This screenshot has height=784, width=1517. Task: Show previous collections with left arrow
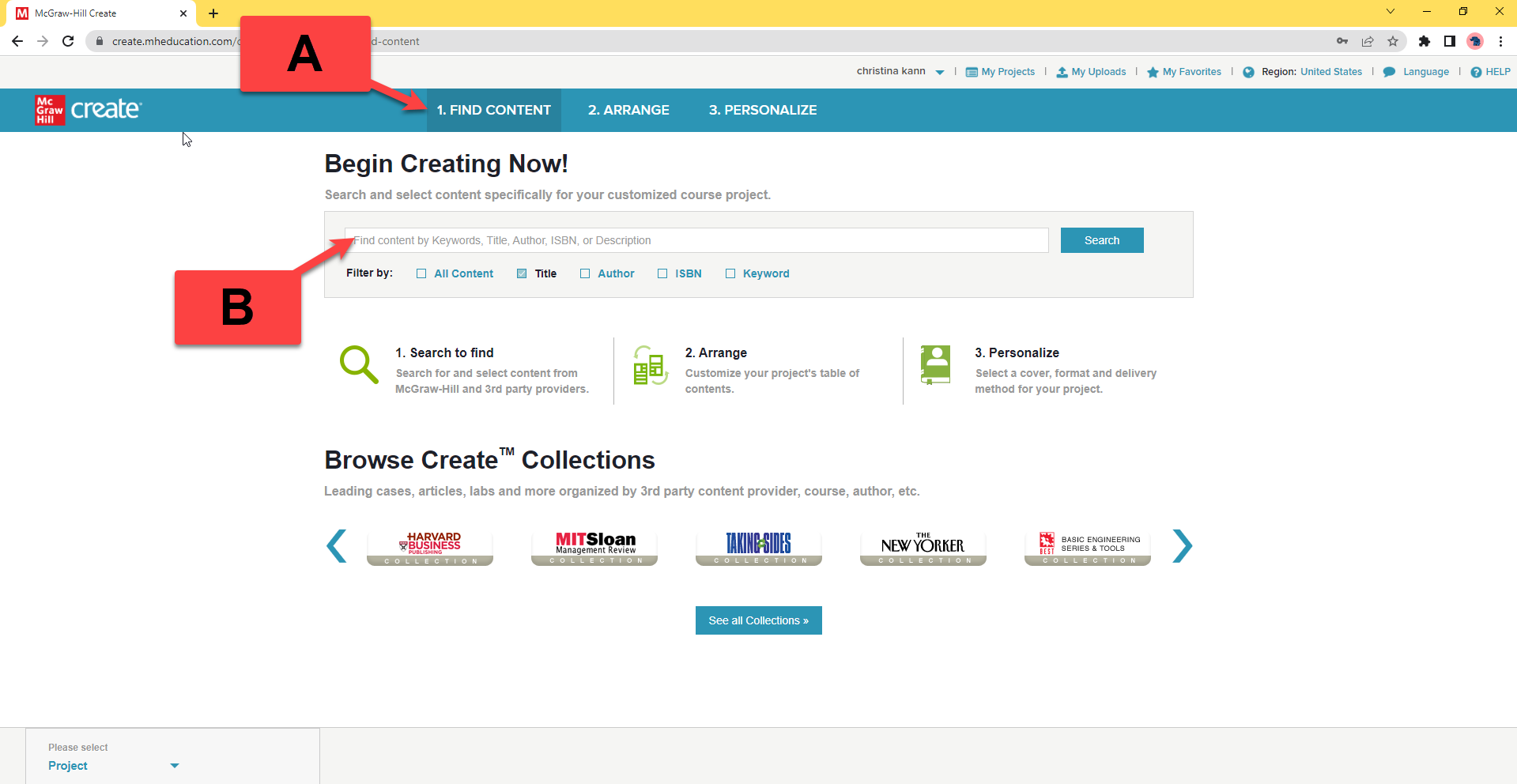[337, 546]
